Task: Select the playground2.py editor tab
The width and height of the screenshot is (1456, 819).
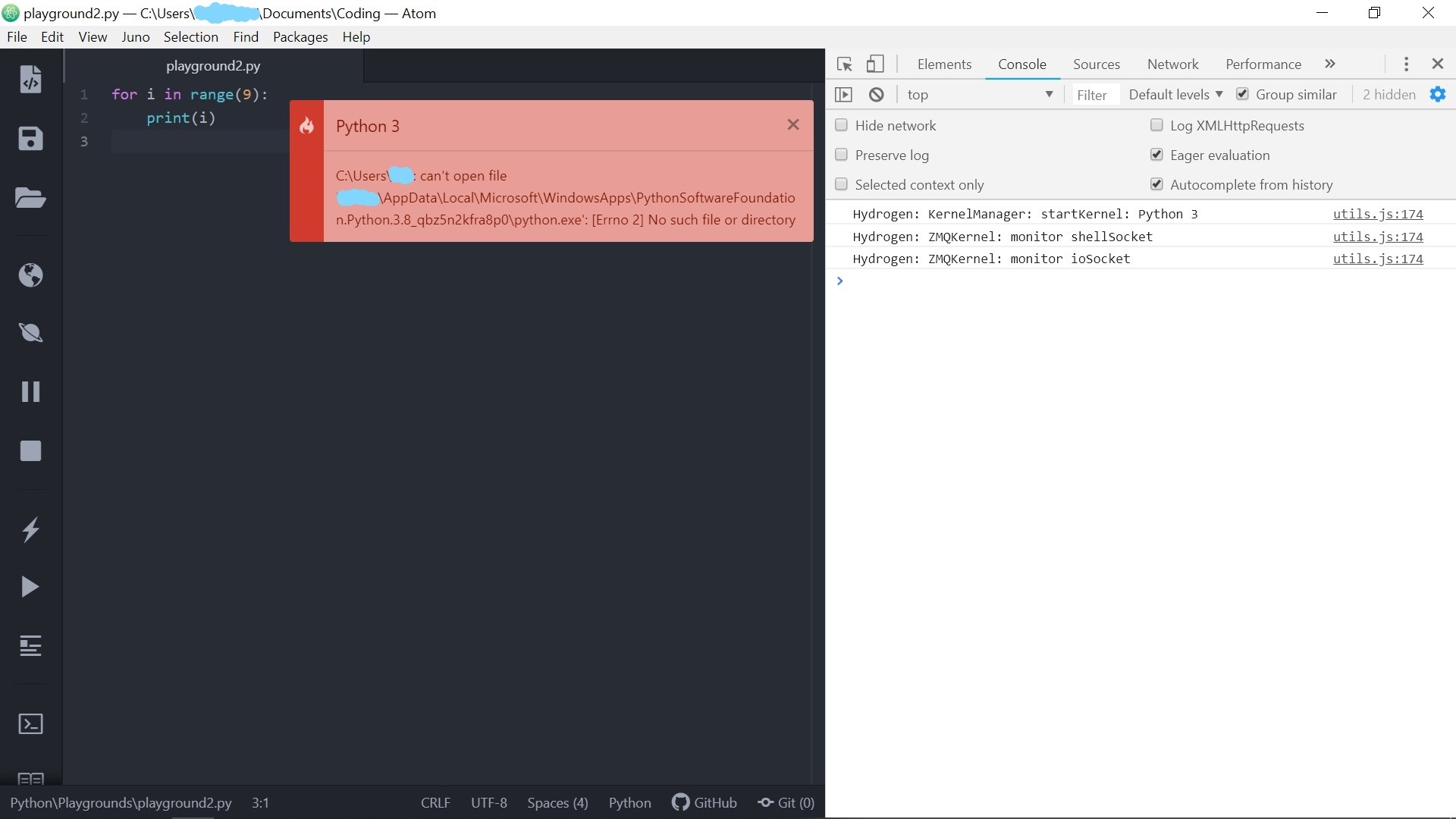Action: click(213, 66)
